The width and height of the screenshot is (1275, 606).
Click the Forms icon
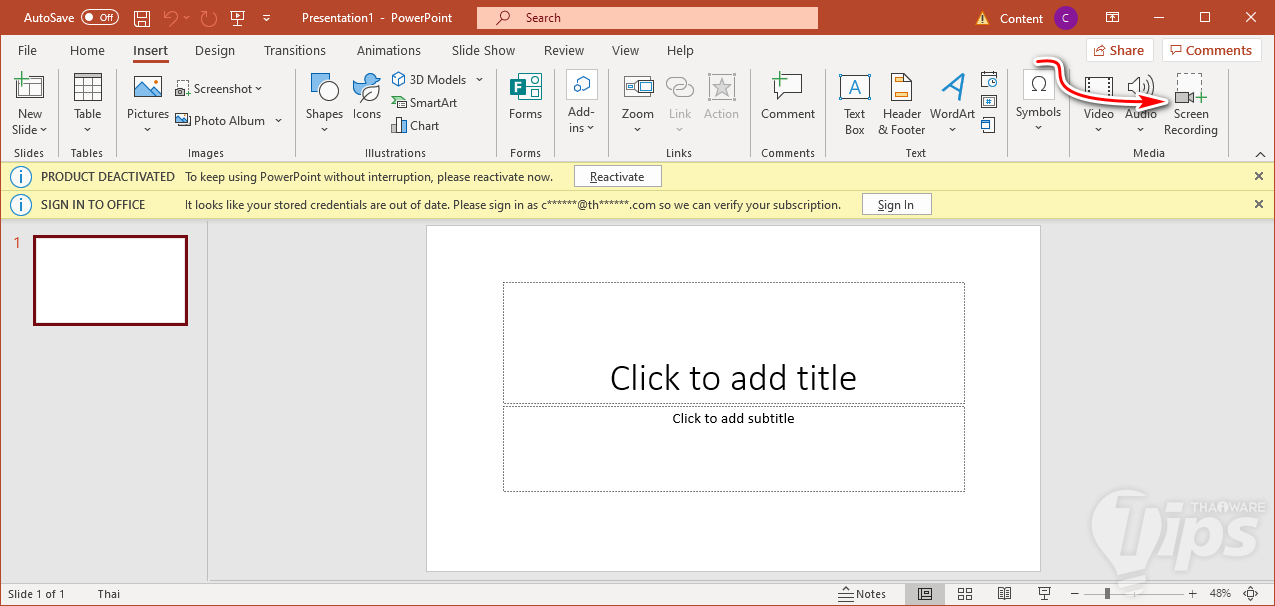(525, 98)
